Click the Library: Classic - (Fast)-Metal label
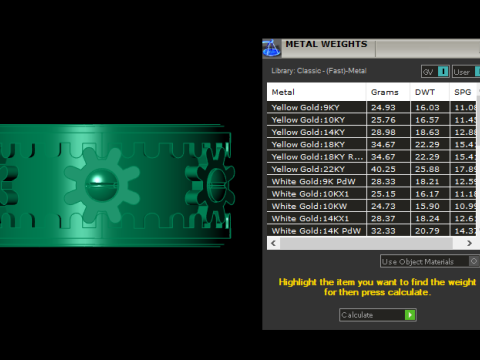480x360 pixels. [x=319, y=71]
